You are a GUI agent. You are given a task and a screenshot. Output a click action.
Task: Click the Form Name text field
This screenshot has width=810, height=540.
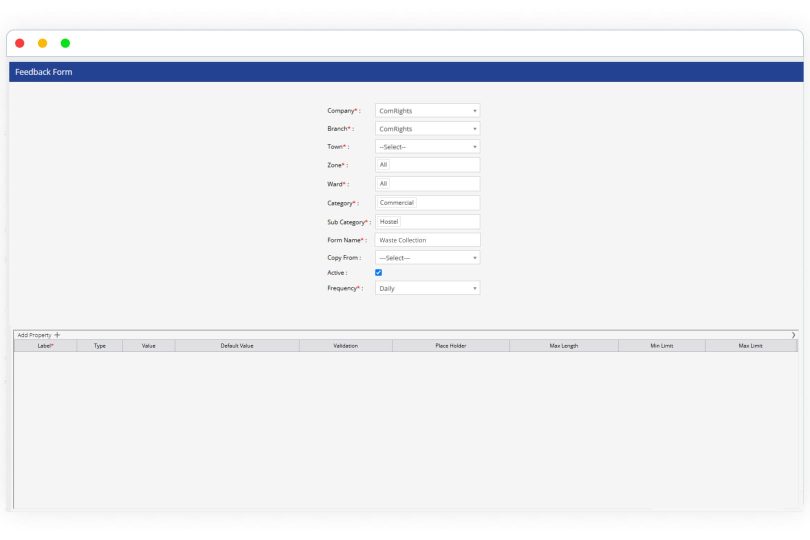[427, 240]
